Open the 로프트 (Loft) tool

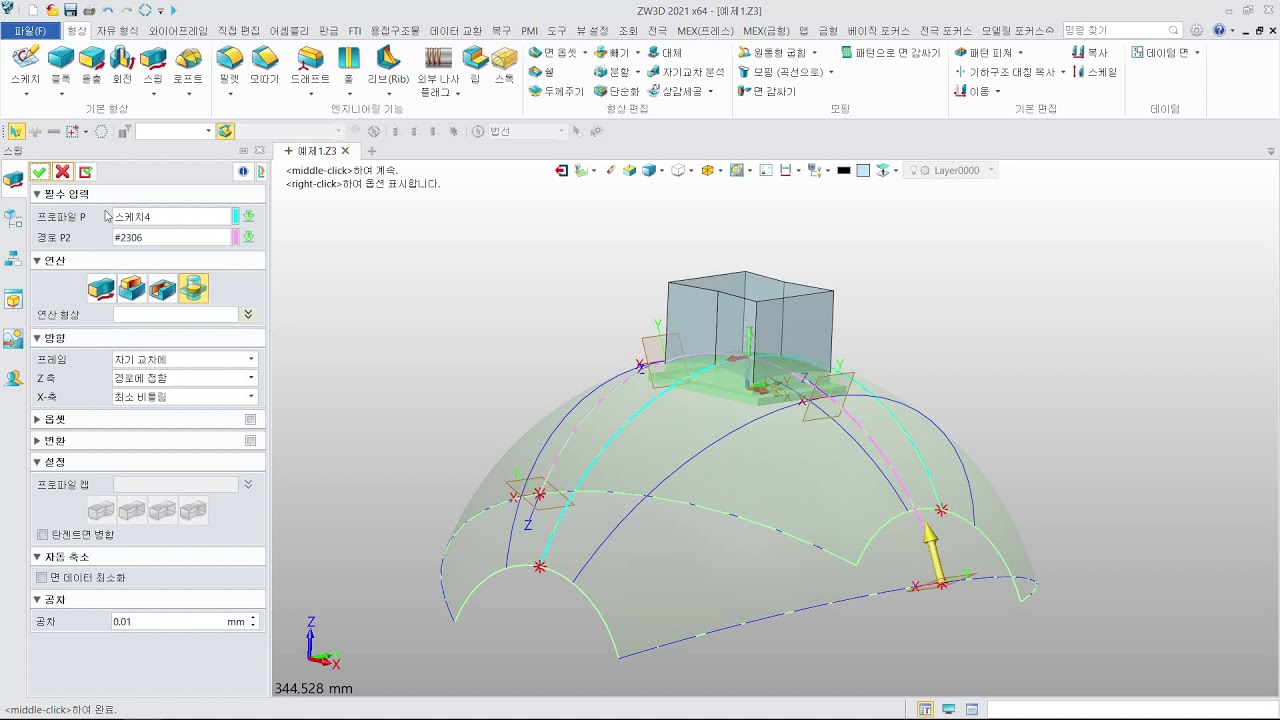[188, 58]
